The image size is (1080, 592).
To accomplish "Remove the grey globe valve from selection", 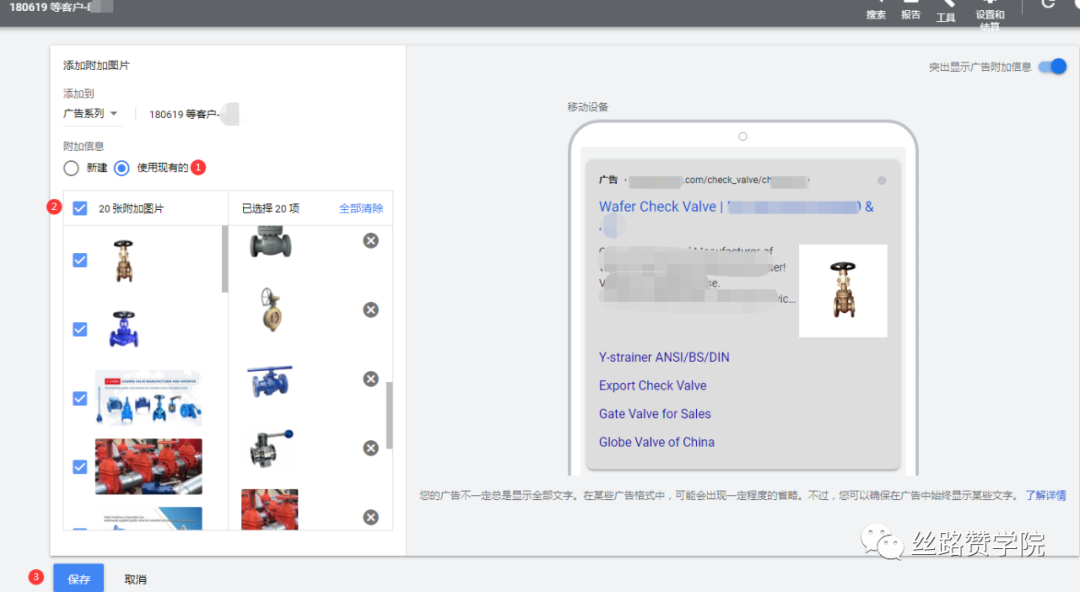I will coord(371,241).
